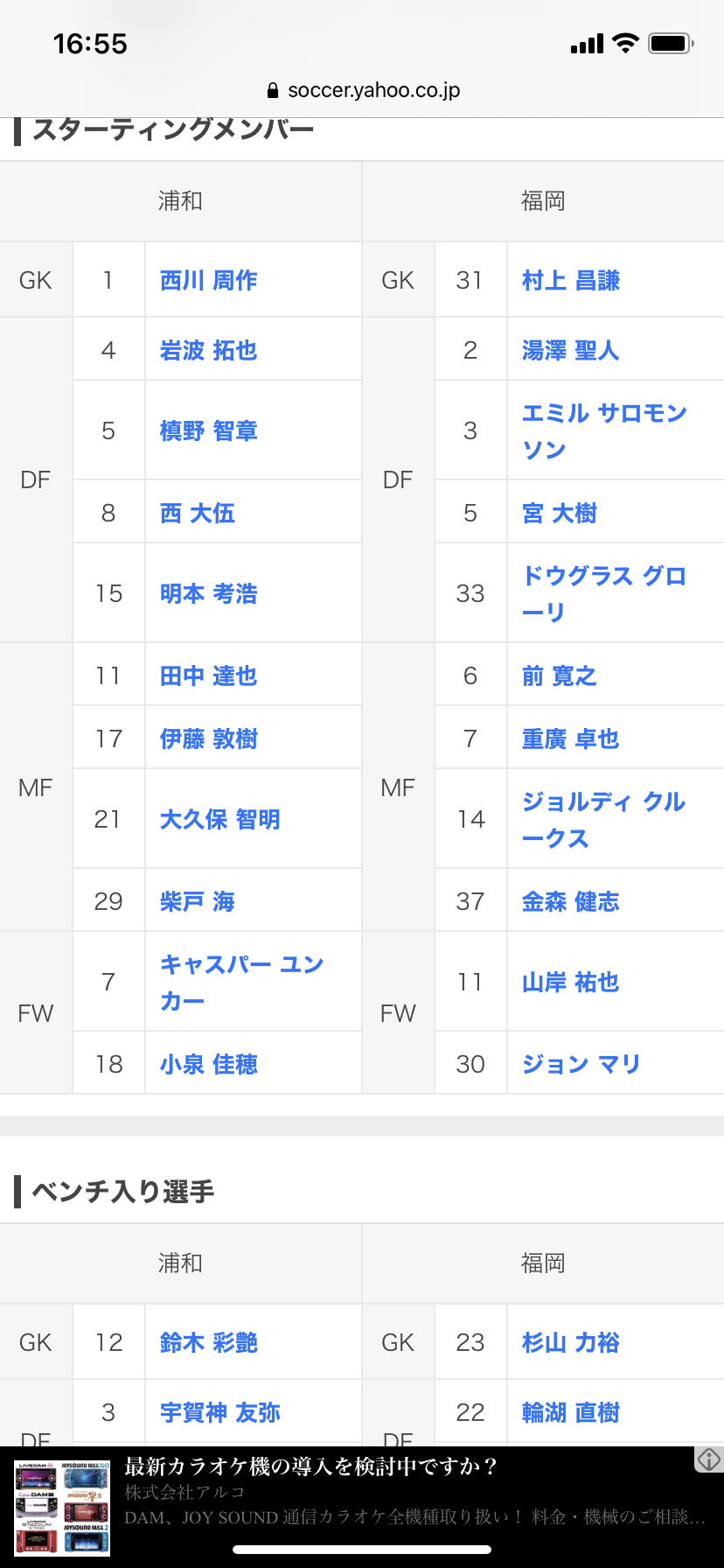
Task: View キャスパー ユンカー player page
Action: coord(242,982)
